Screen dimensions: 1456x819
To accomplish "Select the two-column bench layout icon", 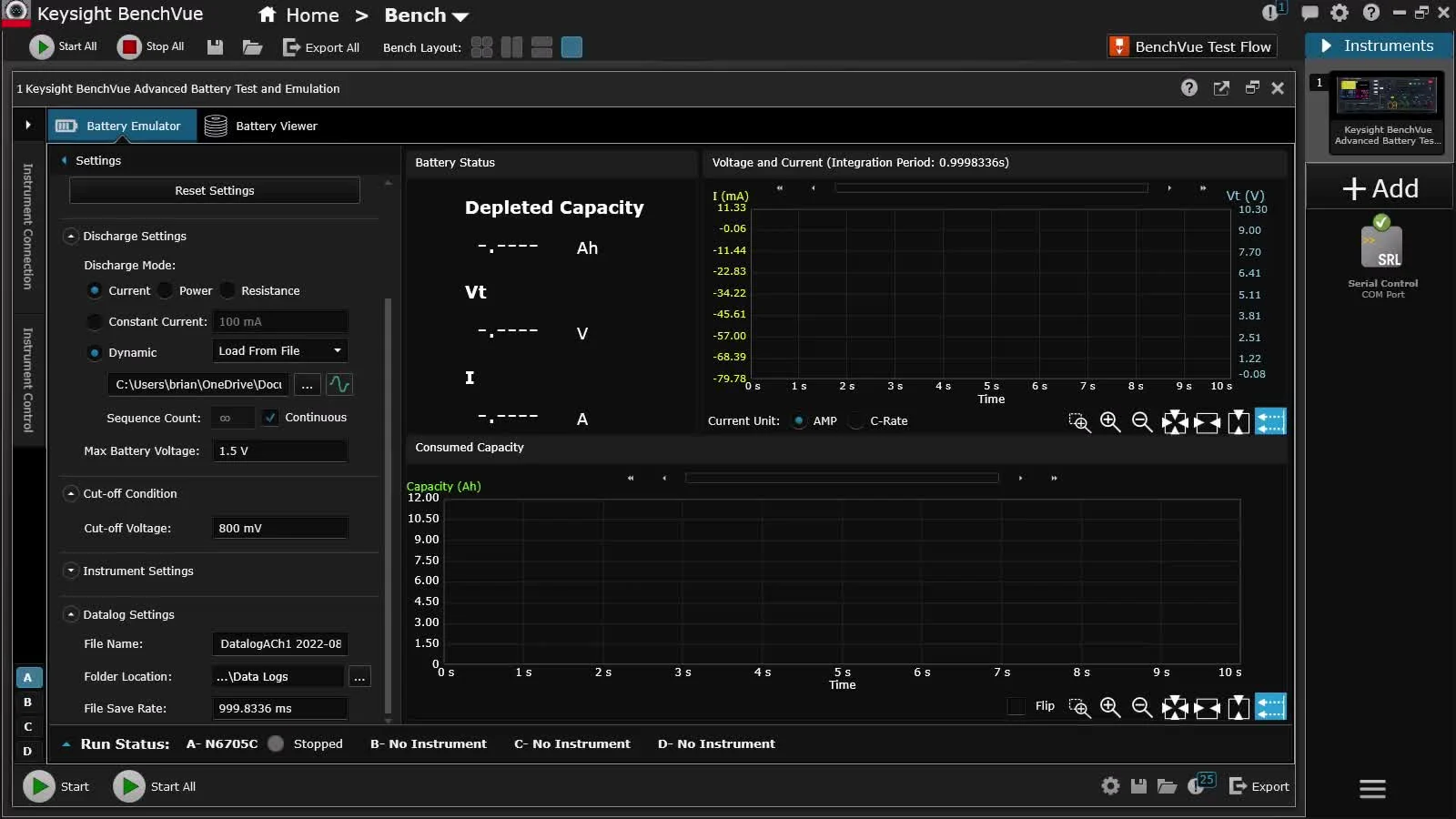I will (512, 47).
